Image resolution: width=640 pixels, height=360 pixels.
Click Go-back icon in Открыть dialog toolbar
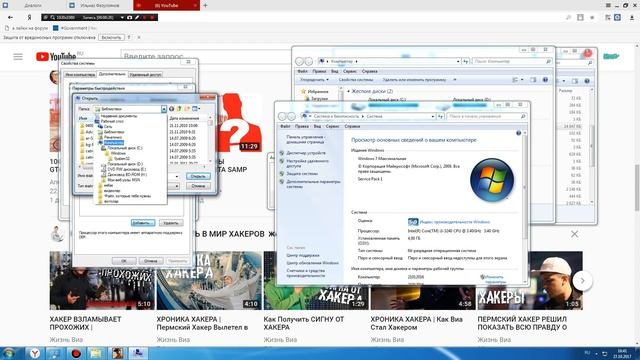pyautogui.click(x=171, y=109)
